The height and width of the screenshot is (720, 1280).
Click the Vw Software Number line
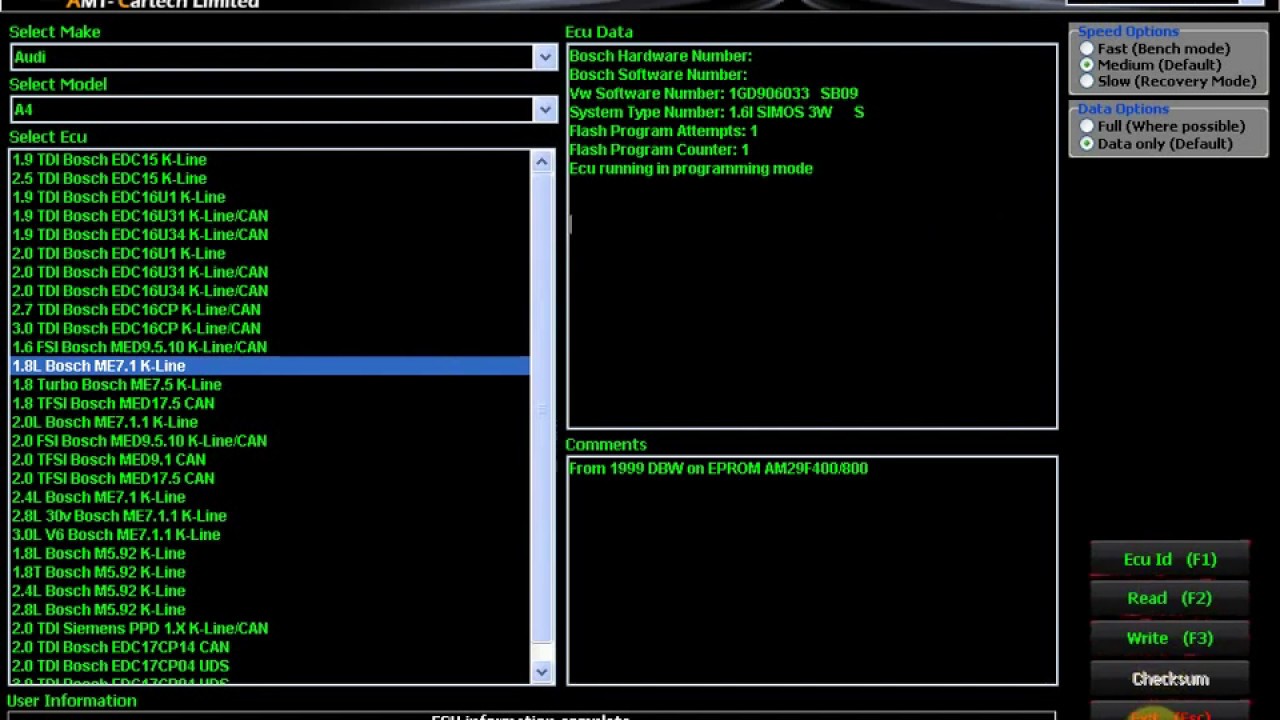pyautogui.click(x=713, y=93)
